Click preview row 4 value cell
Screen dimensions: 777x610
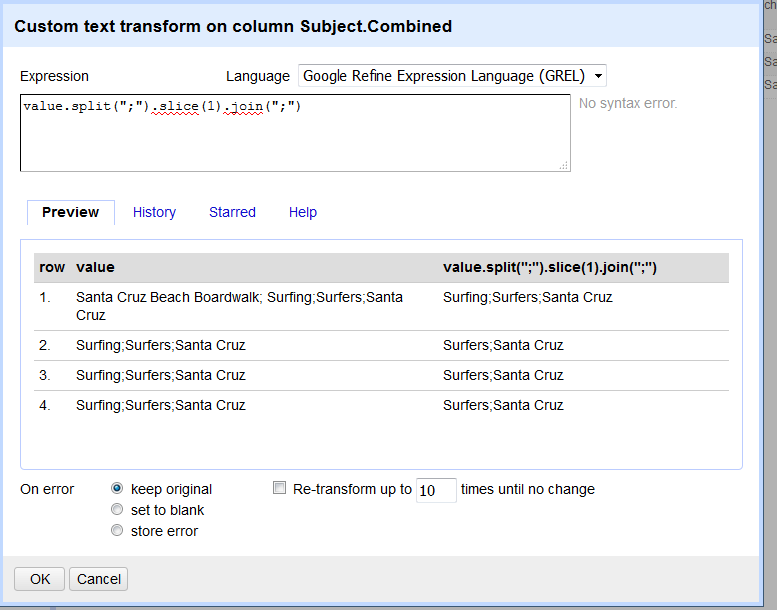pos(161,405)
